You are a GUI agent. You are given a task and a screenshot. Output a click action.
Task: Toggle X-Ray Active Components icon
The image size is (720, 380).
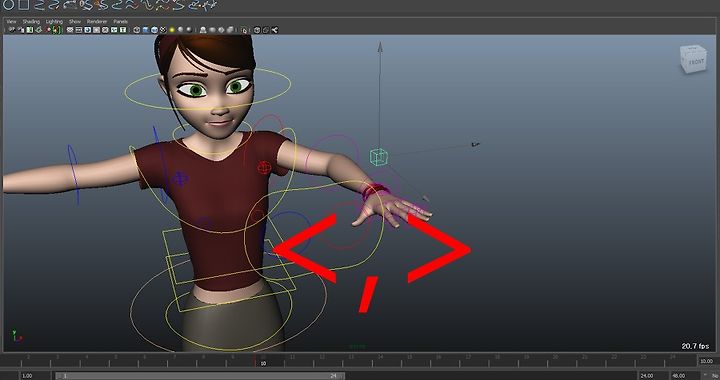click(x=221, y=30)
